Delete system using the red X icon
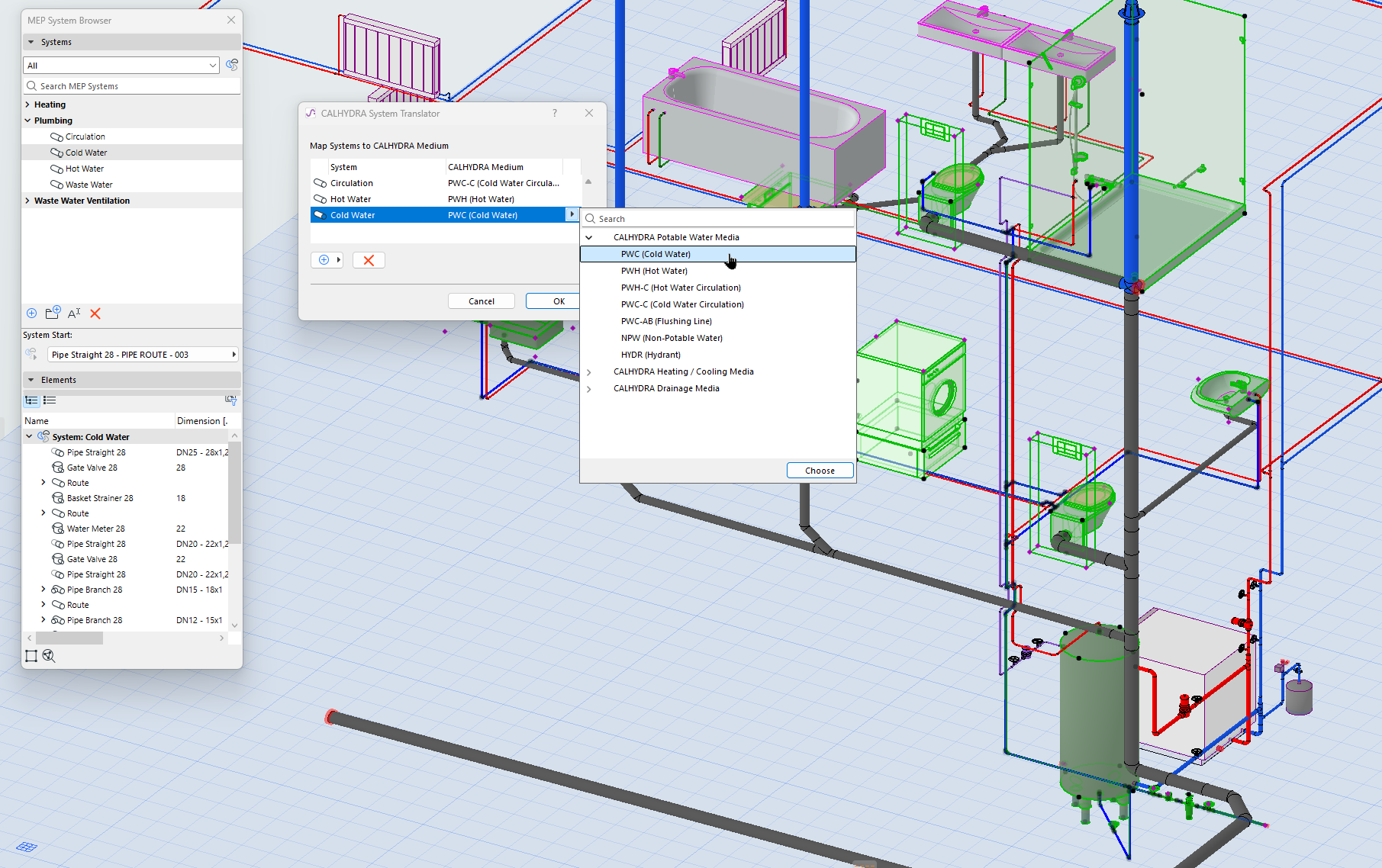 click(95, 313)
